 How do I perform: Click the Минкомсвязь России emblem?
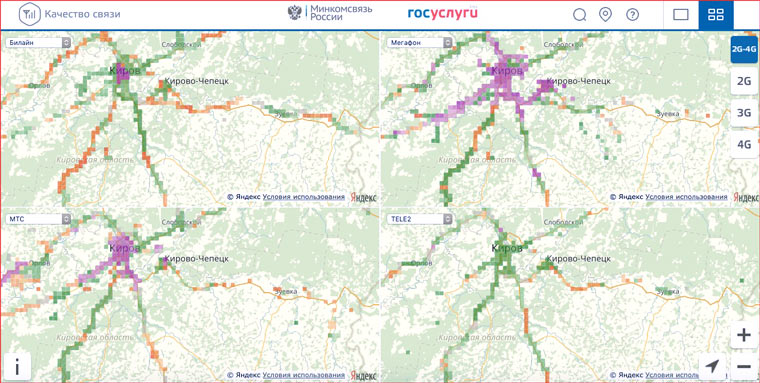coord(294,13)
